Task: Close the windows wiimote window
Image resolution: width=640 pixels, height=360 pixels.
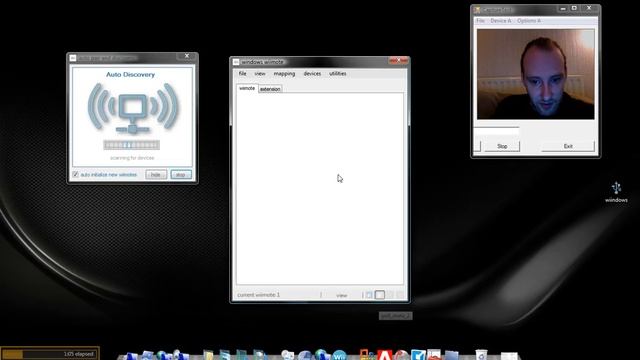Action: pyautogui.click(x=398, y=61)
